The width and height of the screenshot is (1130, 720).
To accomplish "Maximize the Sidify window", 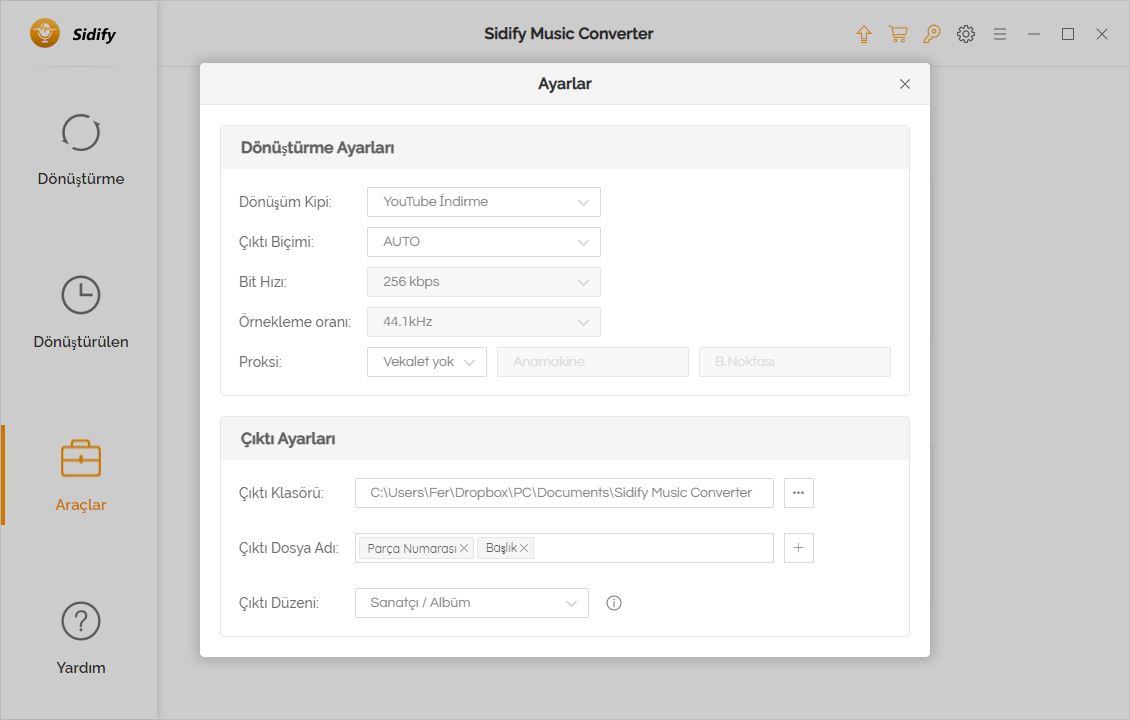I will coord(1068,34).
